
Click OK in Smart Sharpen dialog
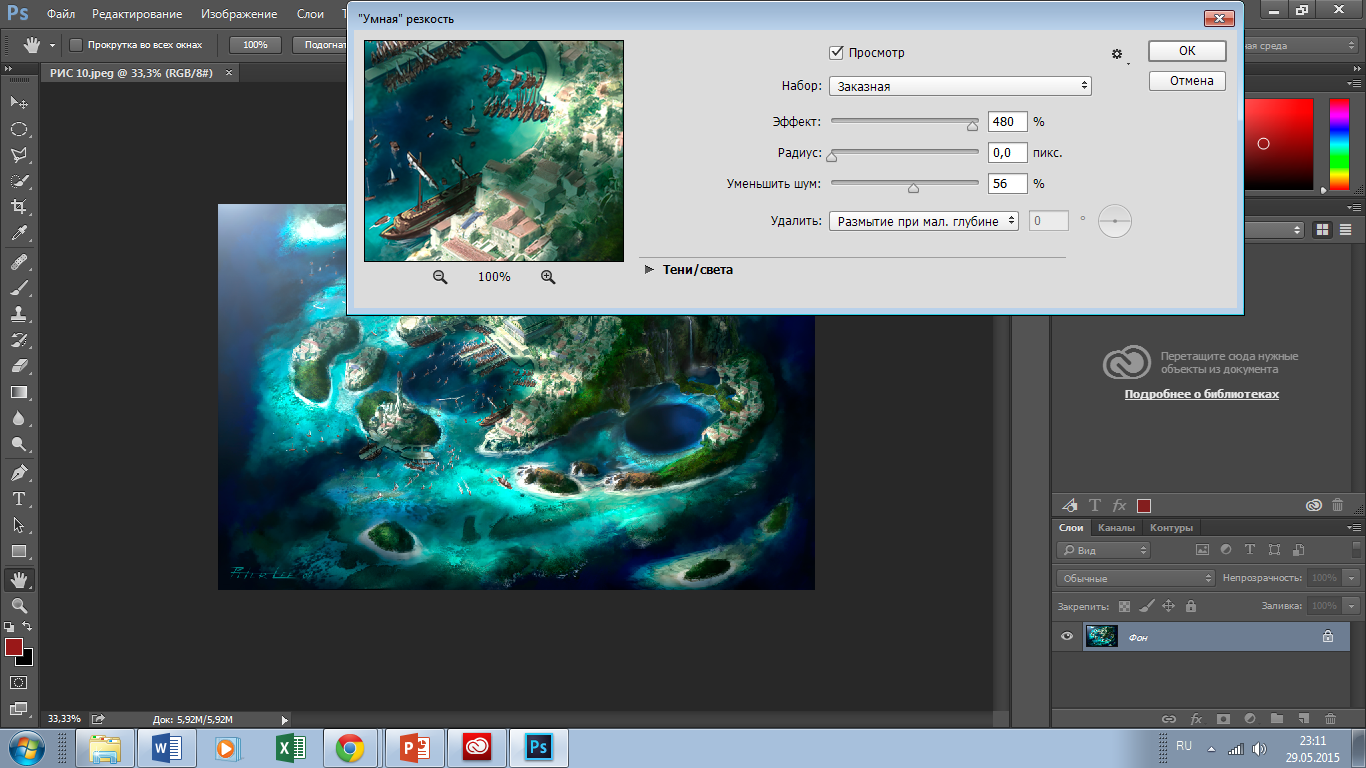pos(1187,51)
